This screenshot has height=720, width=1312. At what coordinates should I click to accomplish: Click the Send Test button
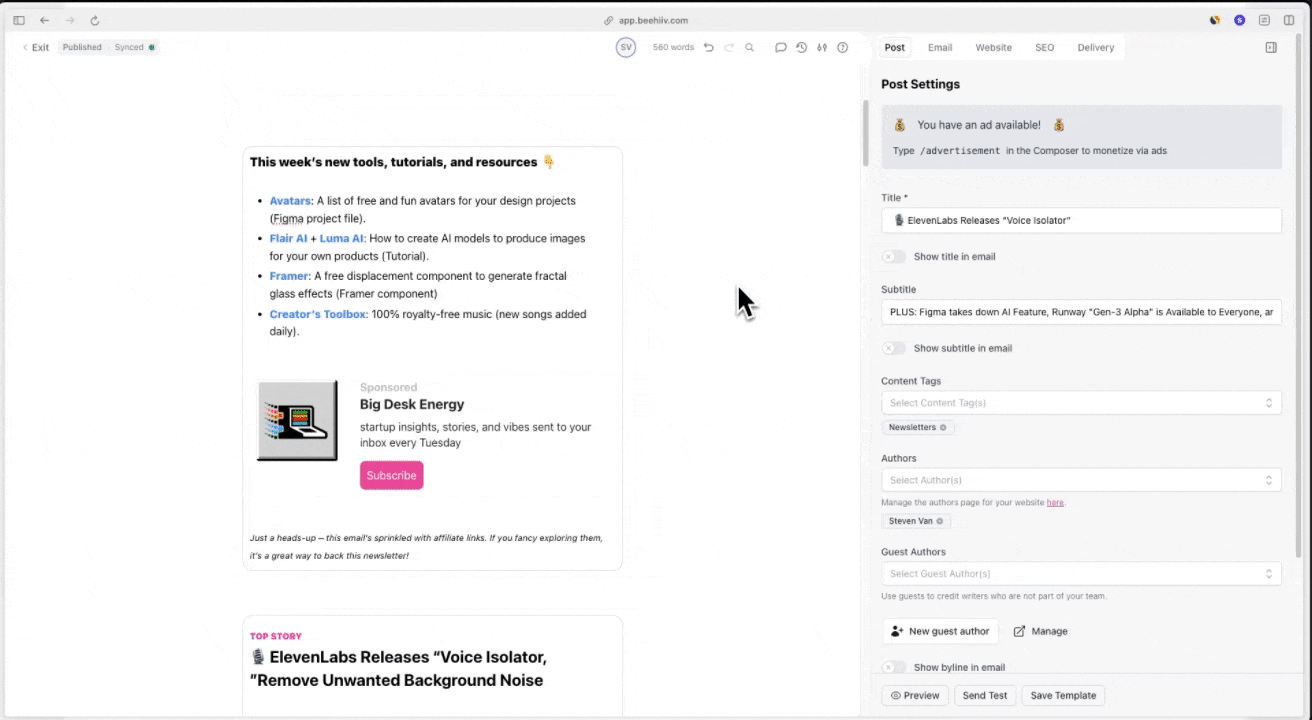[x=985, y=695]
